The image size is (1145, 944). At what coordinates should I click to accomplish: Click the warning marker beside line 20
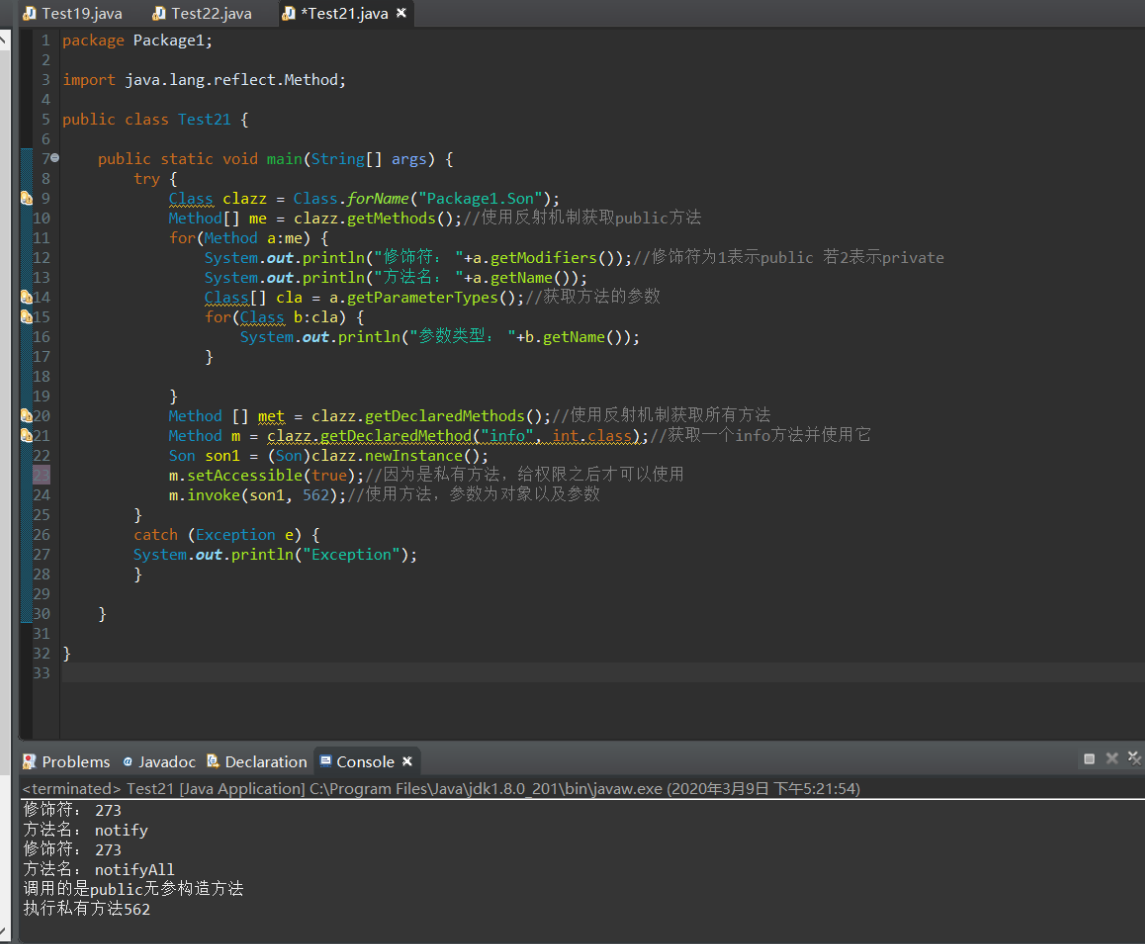click(26, 416)
